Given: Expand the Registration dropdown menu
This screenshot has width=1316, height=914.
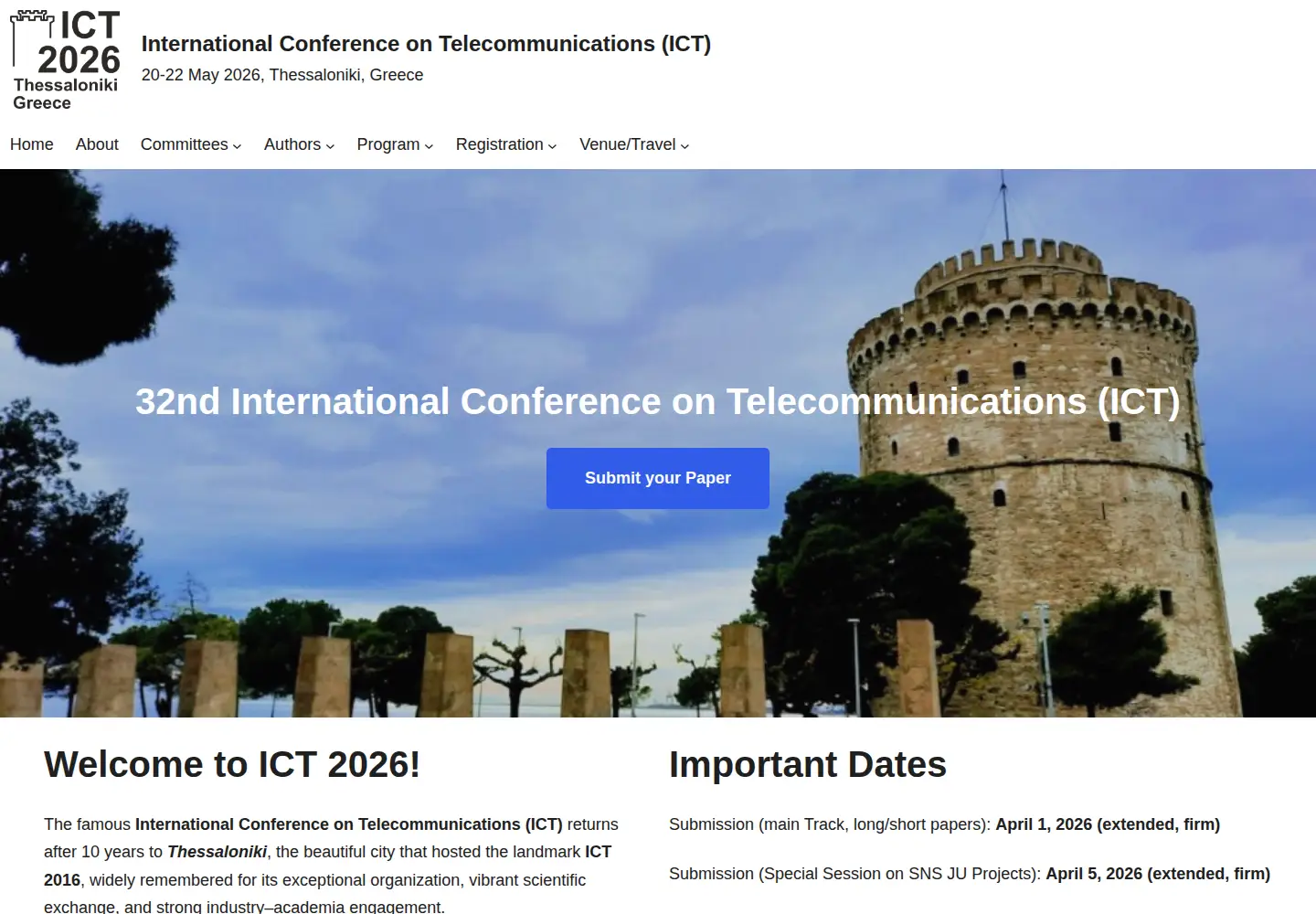Looking at the screenshot, I should pos(506,144).
